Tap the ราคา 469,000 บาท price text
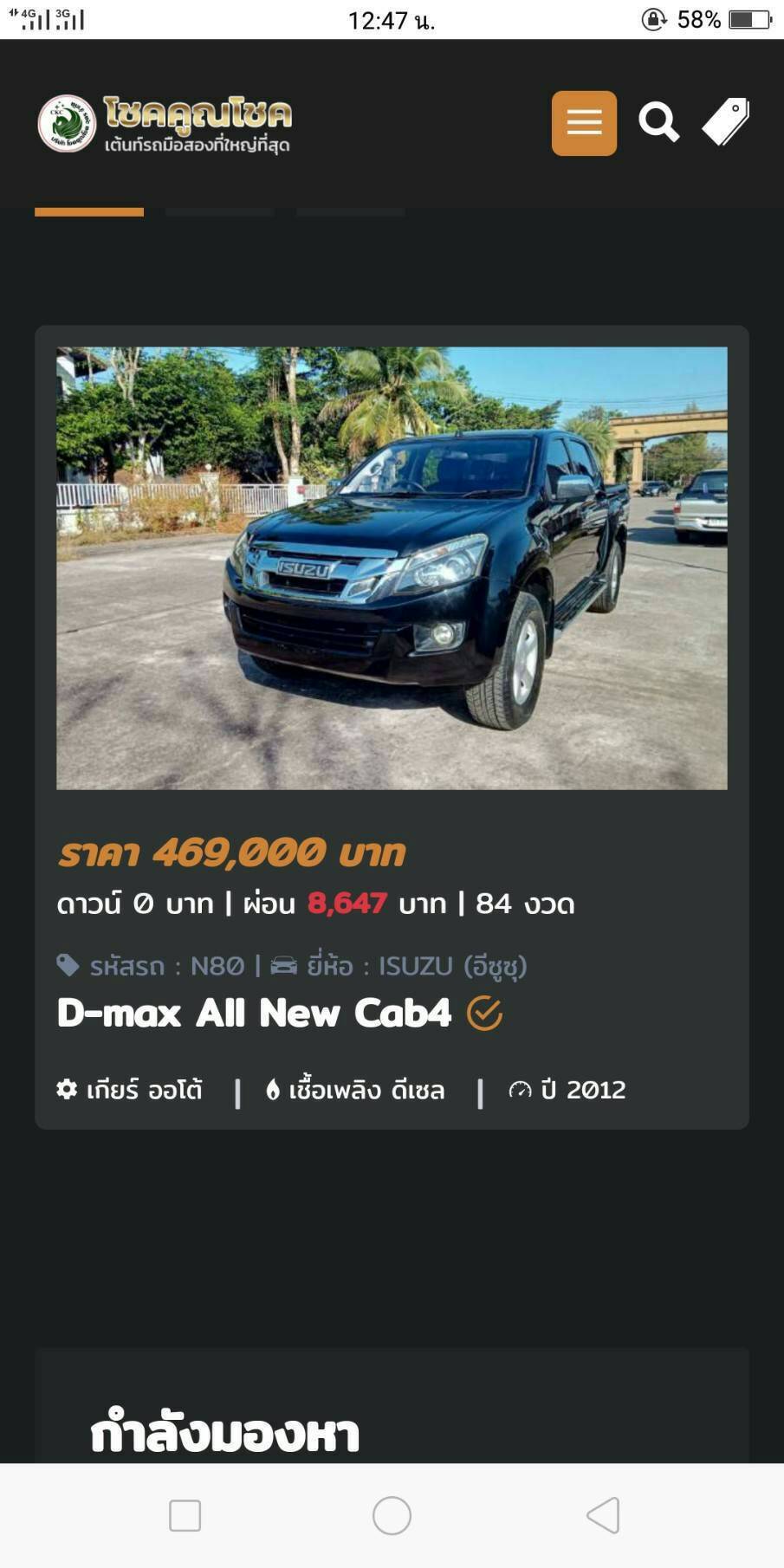 point(231,853)
